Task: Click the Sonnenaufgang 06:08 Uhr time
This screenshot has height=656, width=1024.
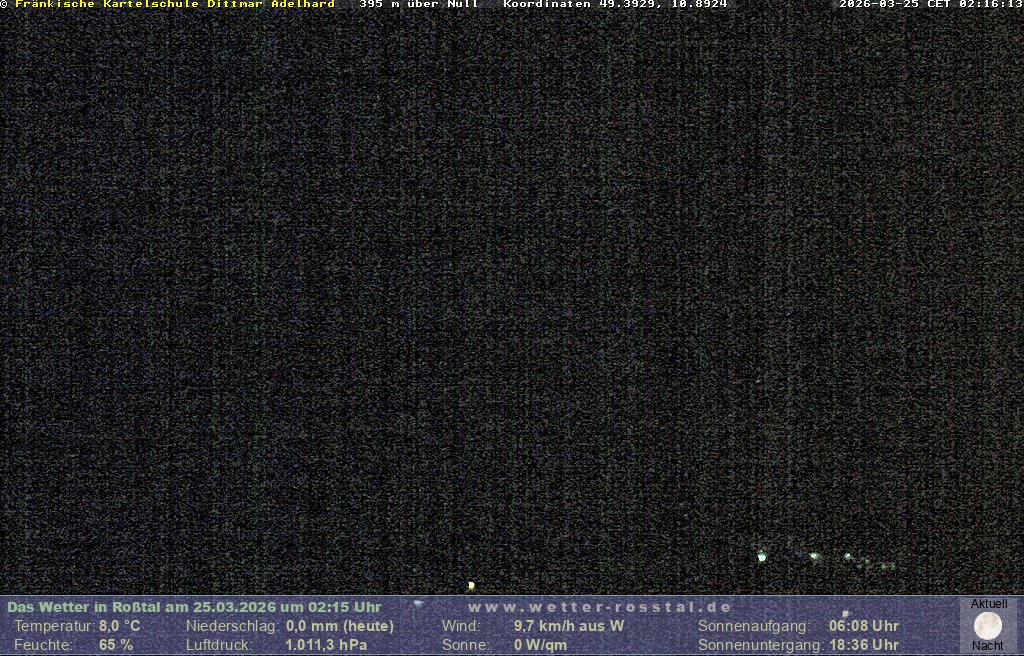Action: tap(863, 626)
